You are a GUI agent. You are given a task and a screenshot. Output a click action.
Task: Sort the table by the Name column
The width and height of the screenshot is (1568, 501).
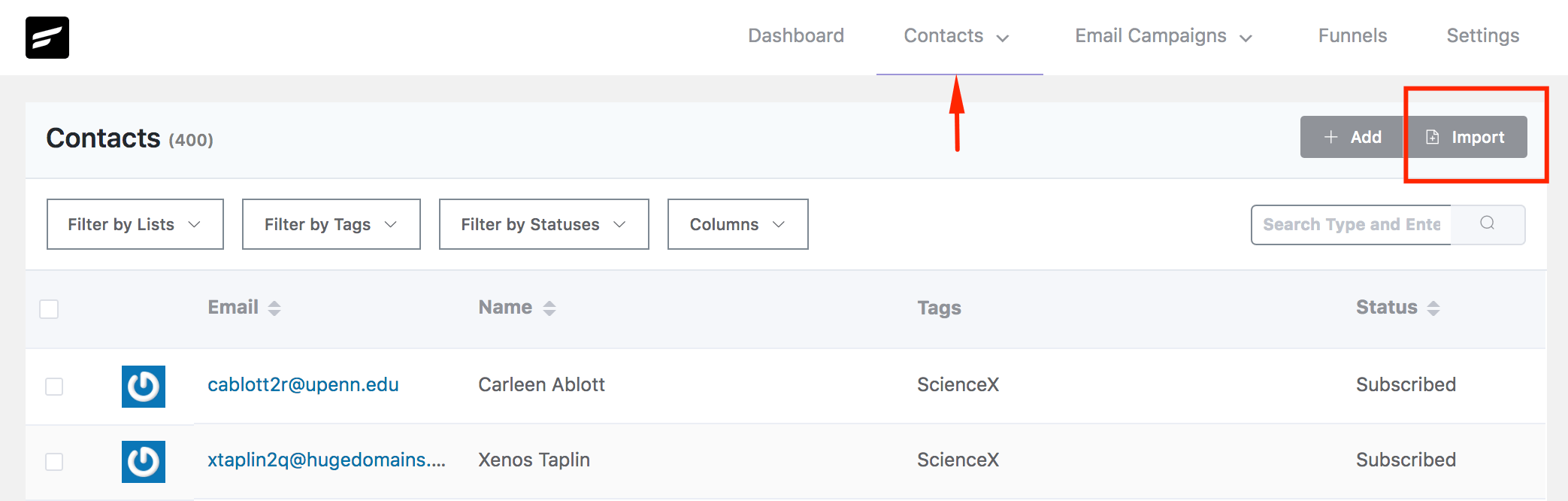(x=549, y=308)
